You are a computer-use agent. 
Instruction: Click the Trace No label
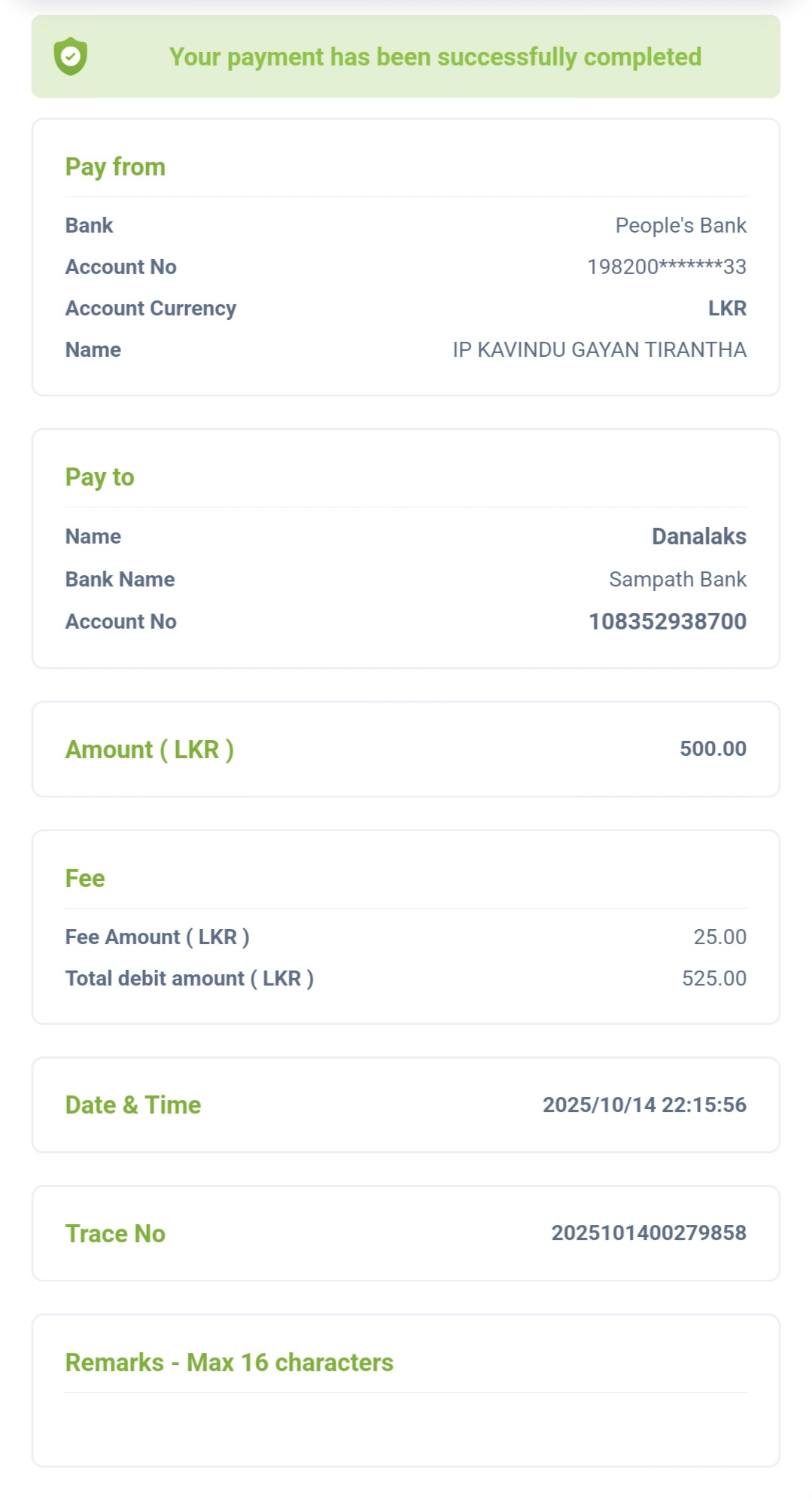click(x=115, y=1234)
